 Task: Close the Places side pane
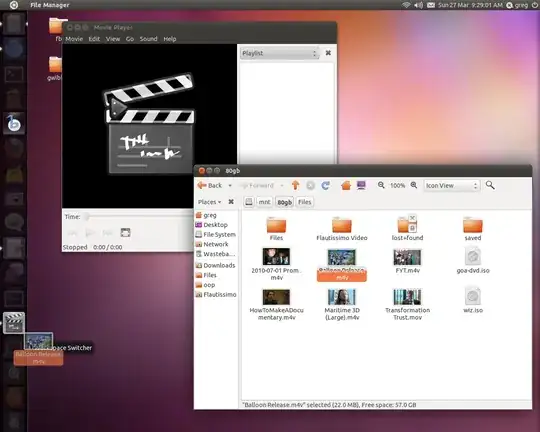(x=231, y=202)
